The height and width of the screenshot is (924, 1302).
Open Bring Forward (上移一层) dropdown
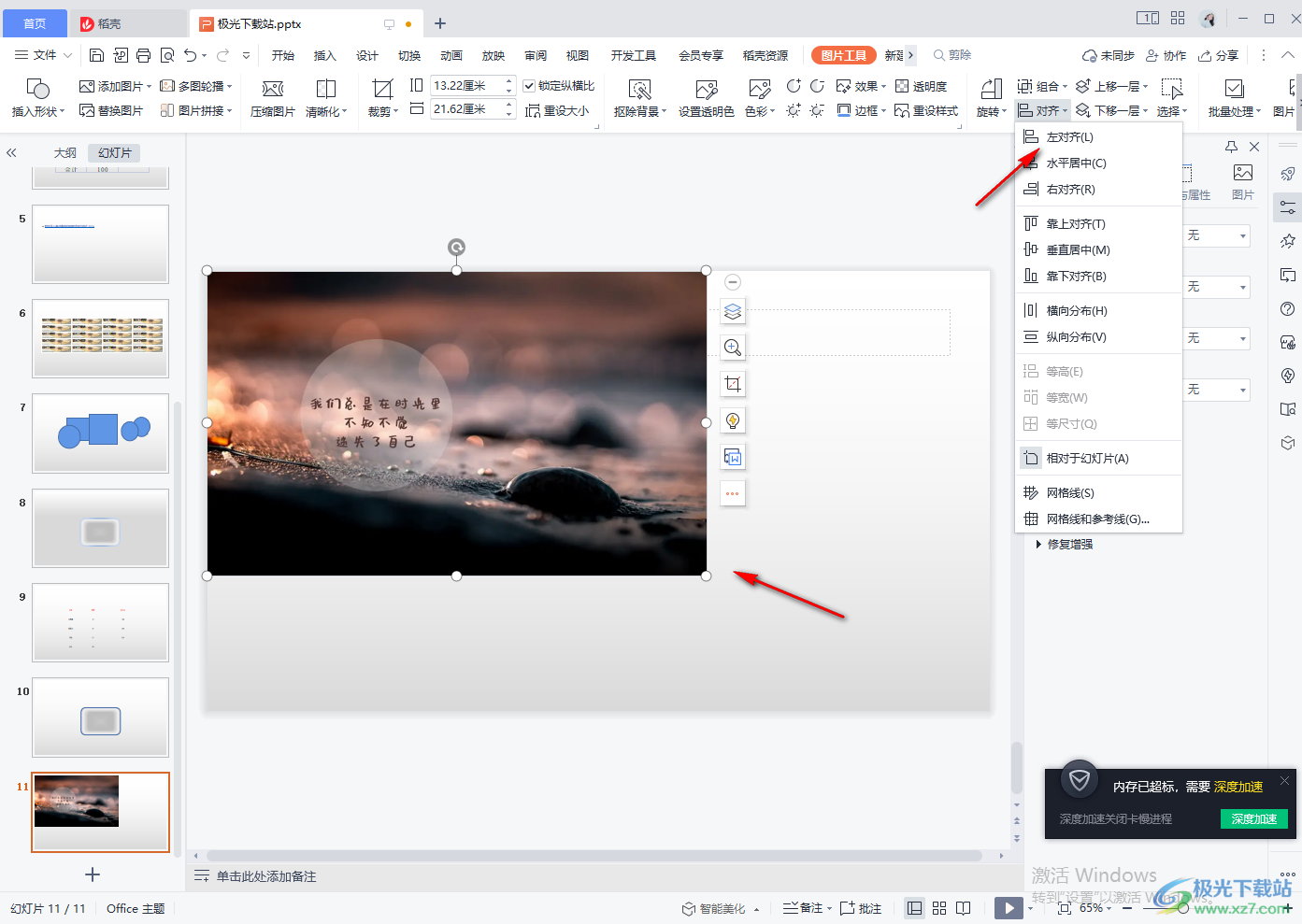[x=1112, y=86]
